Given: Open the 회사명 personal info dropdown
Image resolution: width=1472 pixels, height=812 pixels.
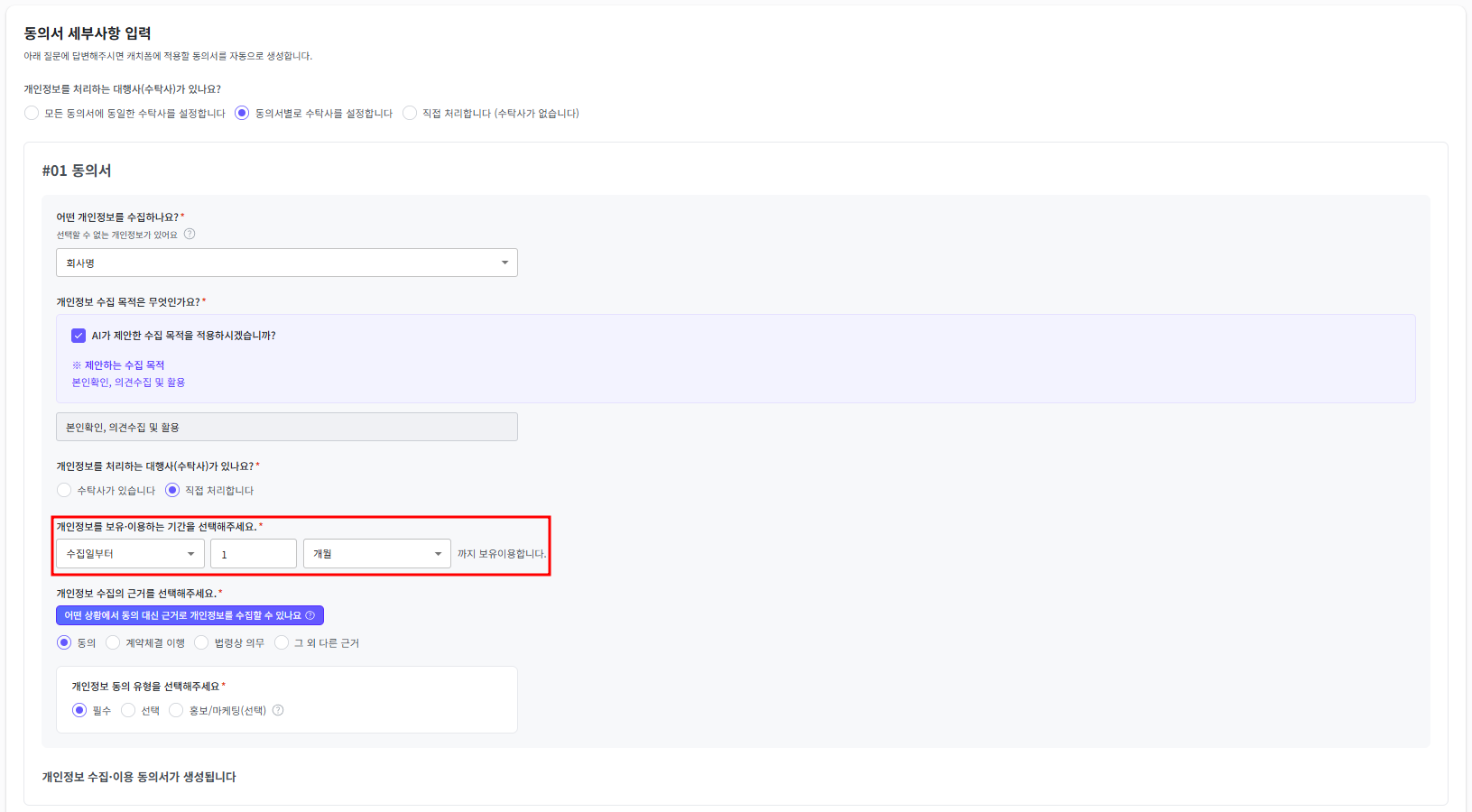Looking at the screenshot, I should pyautogui.click(x=287, y=263).
